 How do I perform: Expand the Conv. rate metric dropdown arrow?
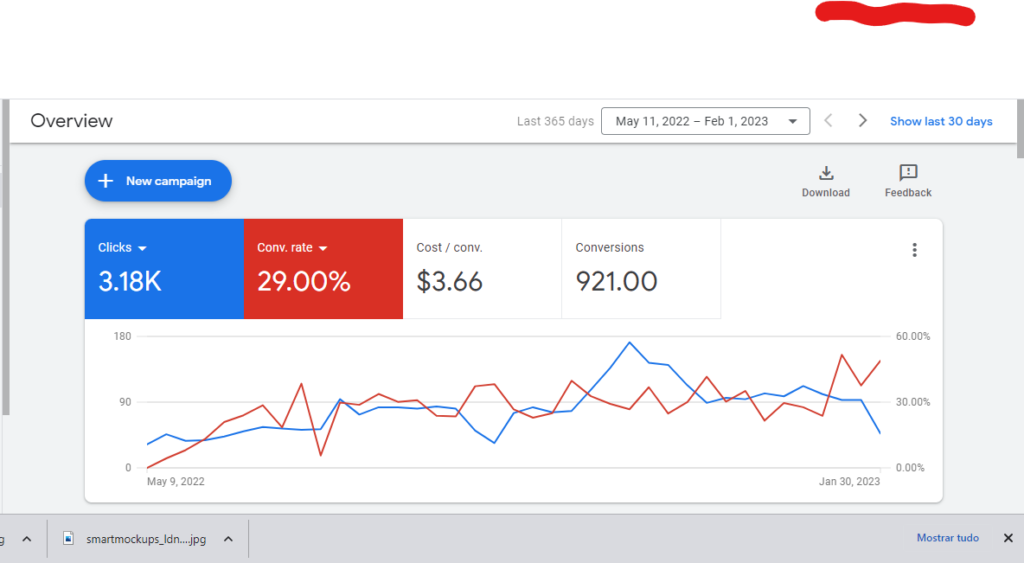(x=324, y=248)
